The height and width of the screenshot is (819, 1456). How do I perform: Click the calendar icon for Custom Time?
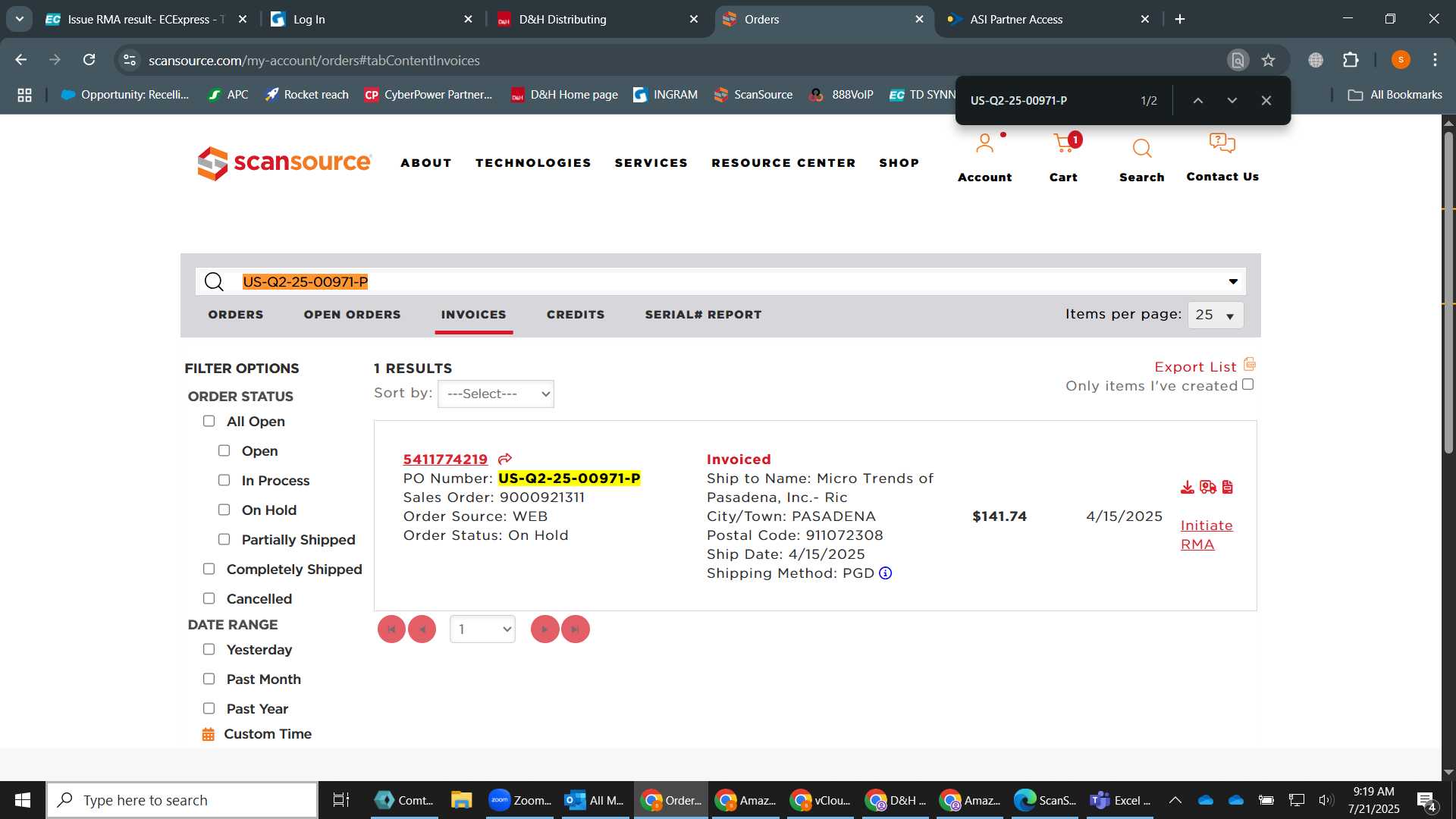tap(208, 734)
